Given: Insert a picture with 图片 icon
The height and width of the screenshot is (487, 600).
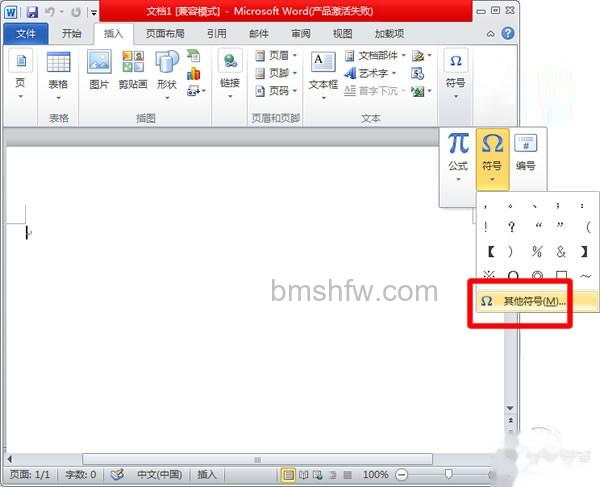Looking at the screenshot, I should (99, 70).
